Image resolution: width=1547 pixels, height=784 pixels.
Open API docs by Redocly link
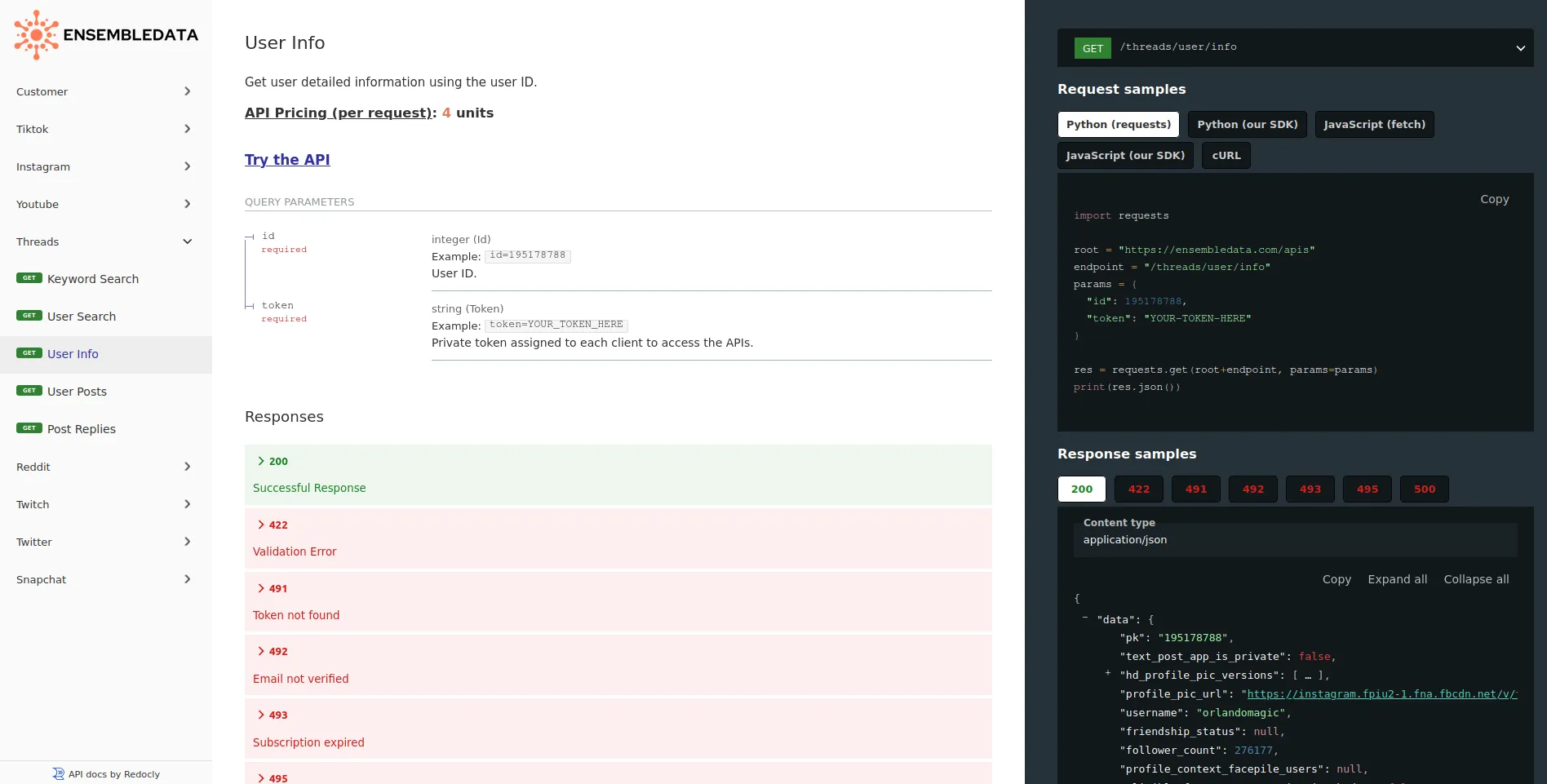tap(106, 774)
